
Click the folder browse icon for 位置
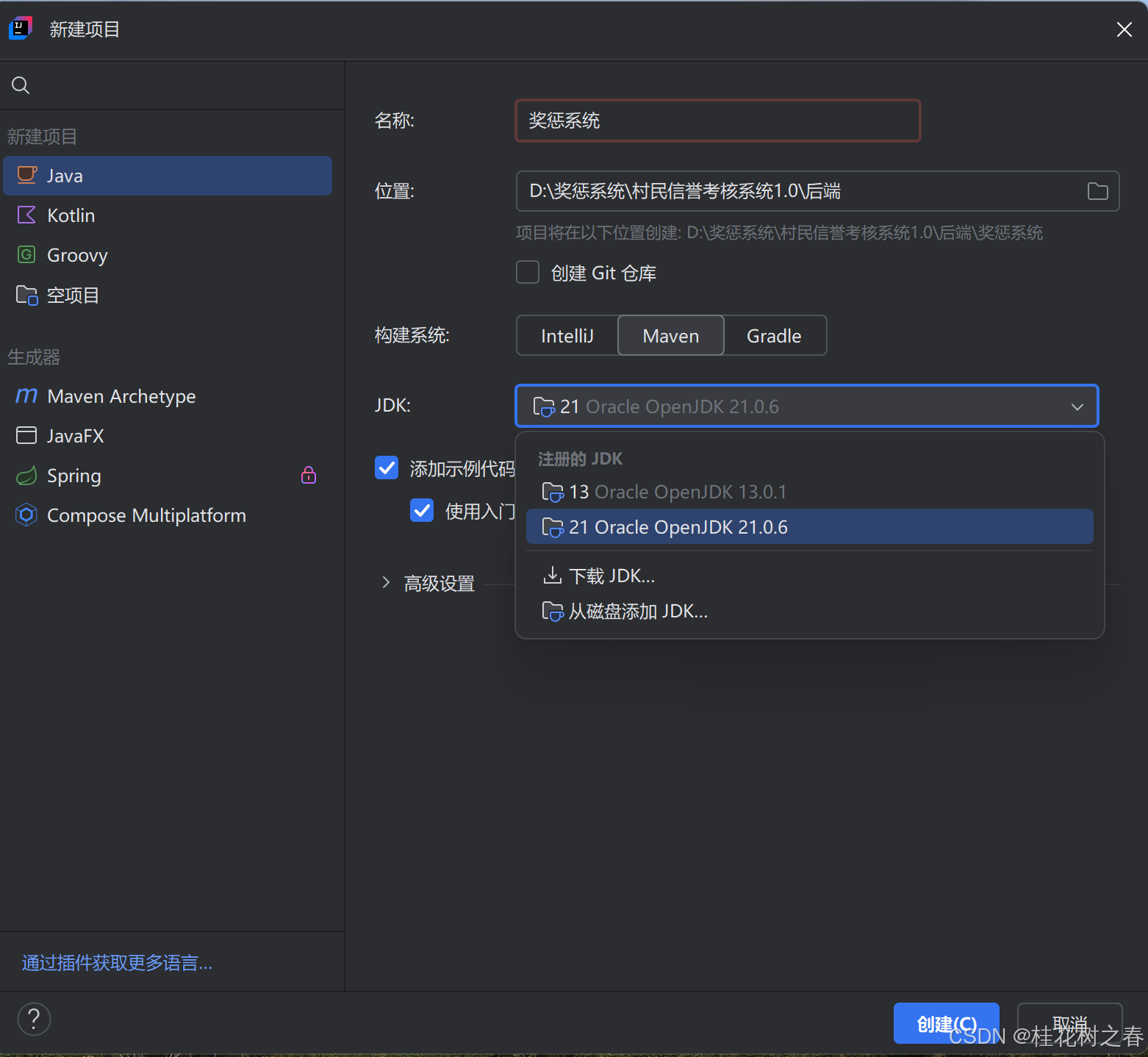click(x=1097, y=190)
